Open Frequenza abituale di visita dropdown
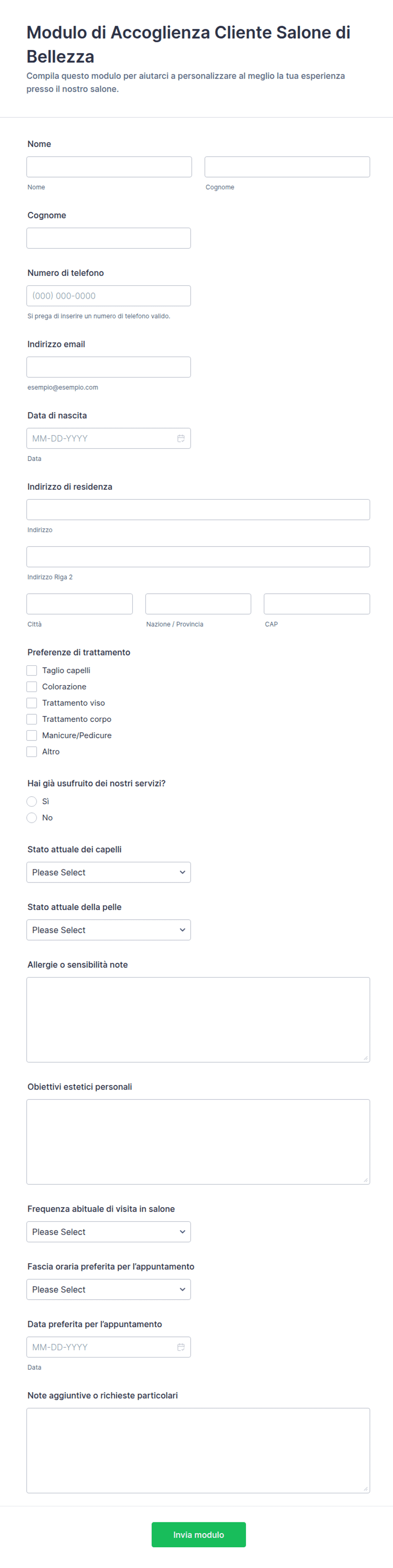The height and width of the screenshot is (1568, 393). (x=108, y=1232)
